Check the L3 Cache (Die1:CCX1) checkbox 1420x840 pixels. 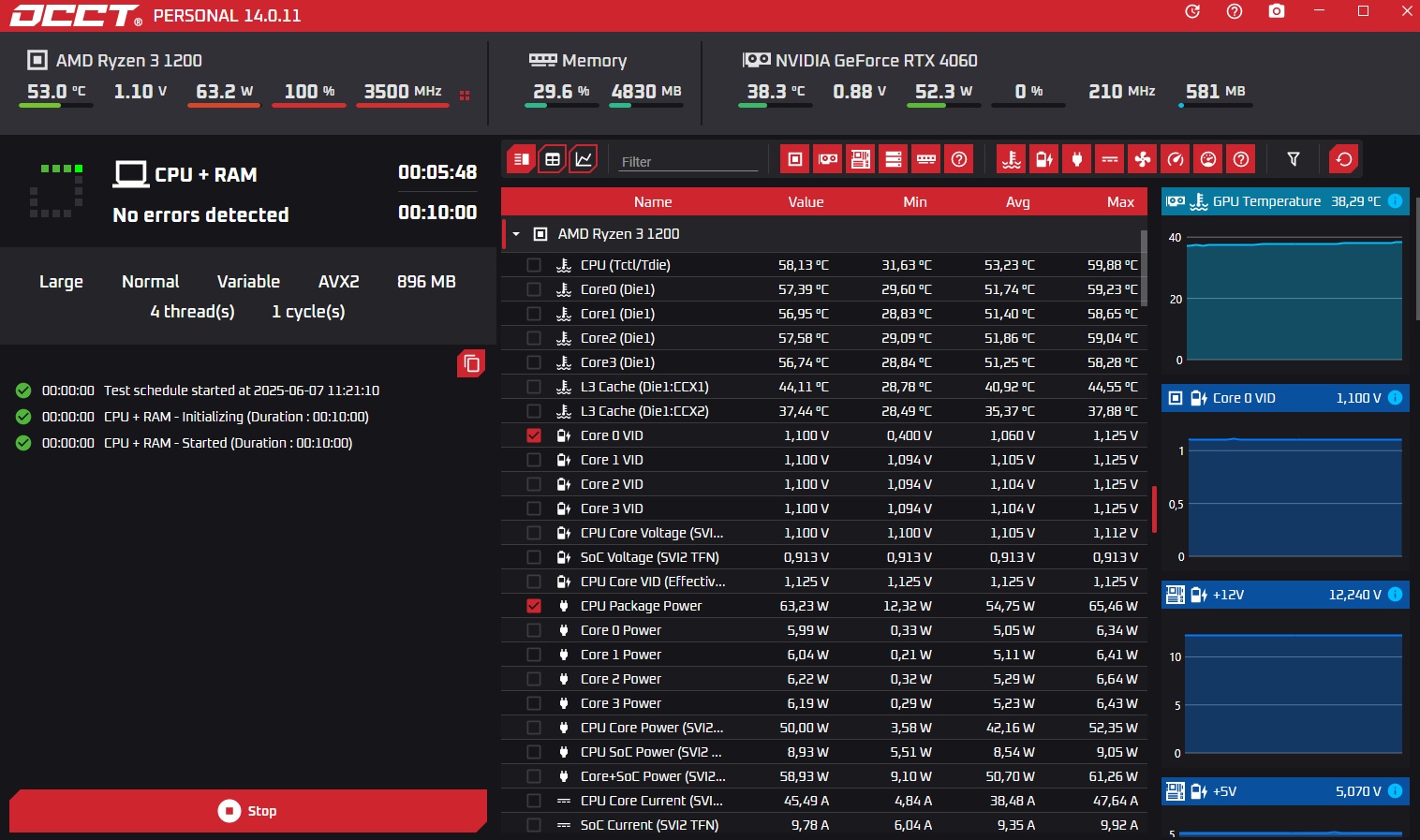click(x=534, y=387)
